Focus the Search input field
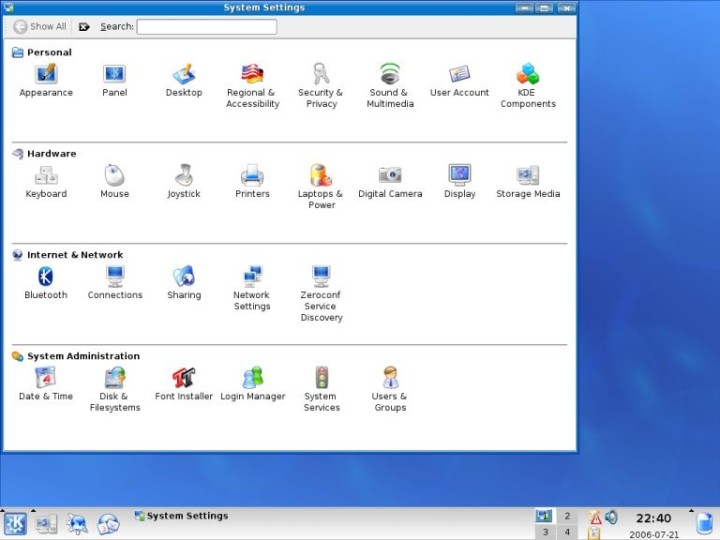Image resolution: width=720 pixels, height=540 pixels. [x=207, y=27]
